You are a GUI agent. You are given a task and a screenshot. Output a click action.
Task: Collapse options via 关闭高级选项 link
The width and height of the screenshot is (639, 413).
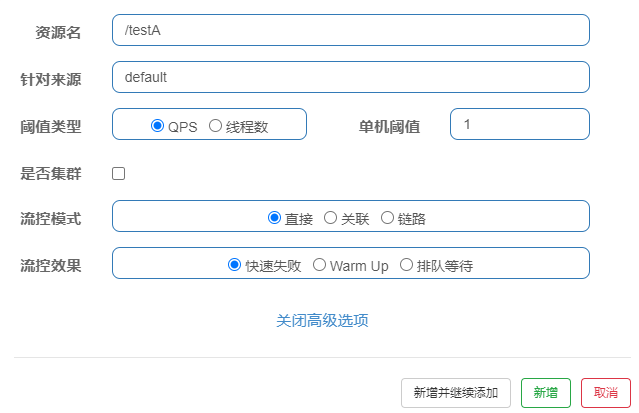(322, 320)
